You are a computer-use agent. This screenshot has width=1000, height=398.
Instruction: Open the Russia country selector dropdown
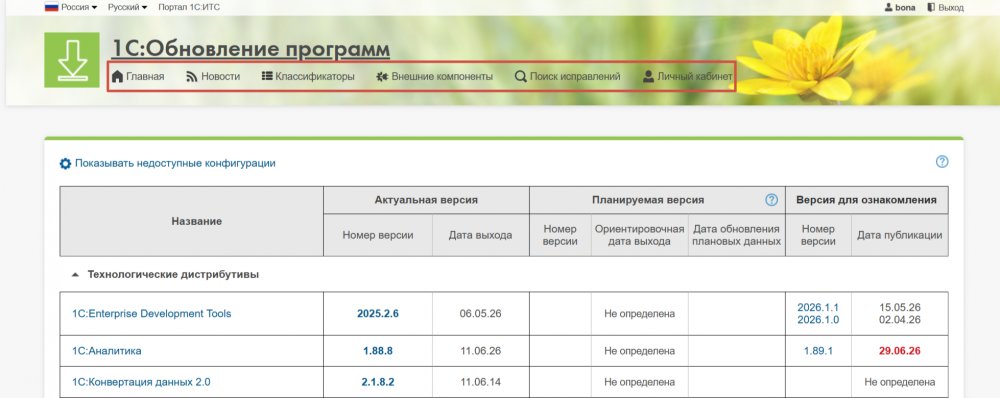pyautogui.click(x=71, y=8)
